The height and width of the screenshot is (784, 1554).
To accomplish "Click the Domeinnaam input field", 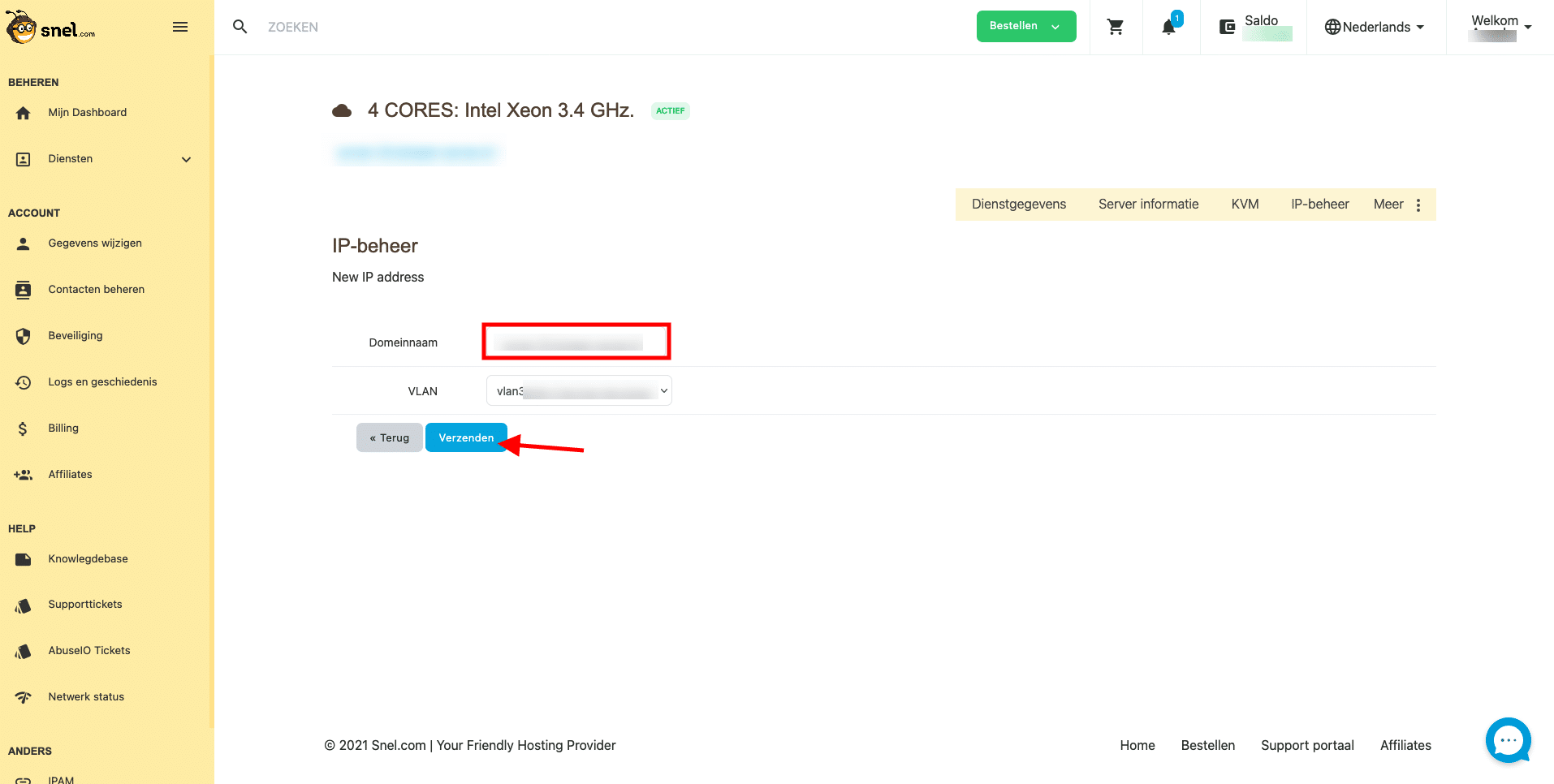I will click(x=576, y=342).
